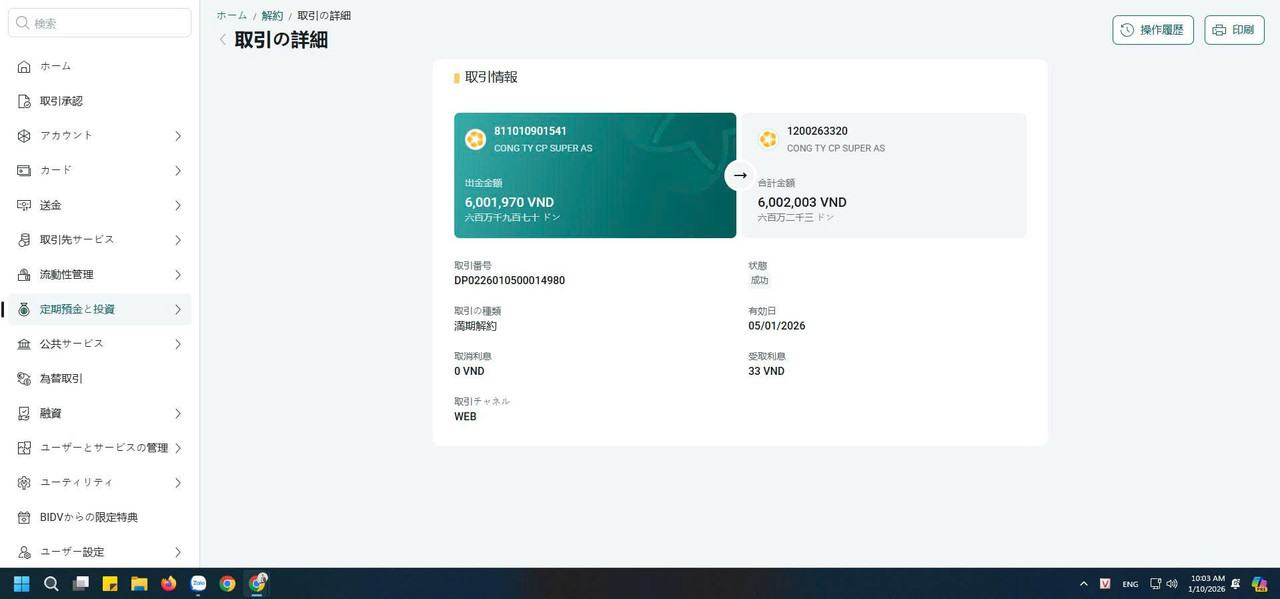Click the user gear icon beside ユーザー設定
This screenshot has width=1280, height=599.
[24, 552]
